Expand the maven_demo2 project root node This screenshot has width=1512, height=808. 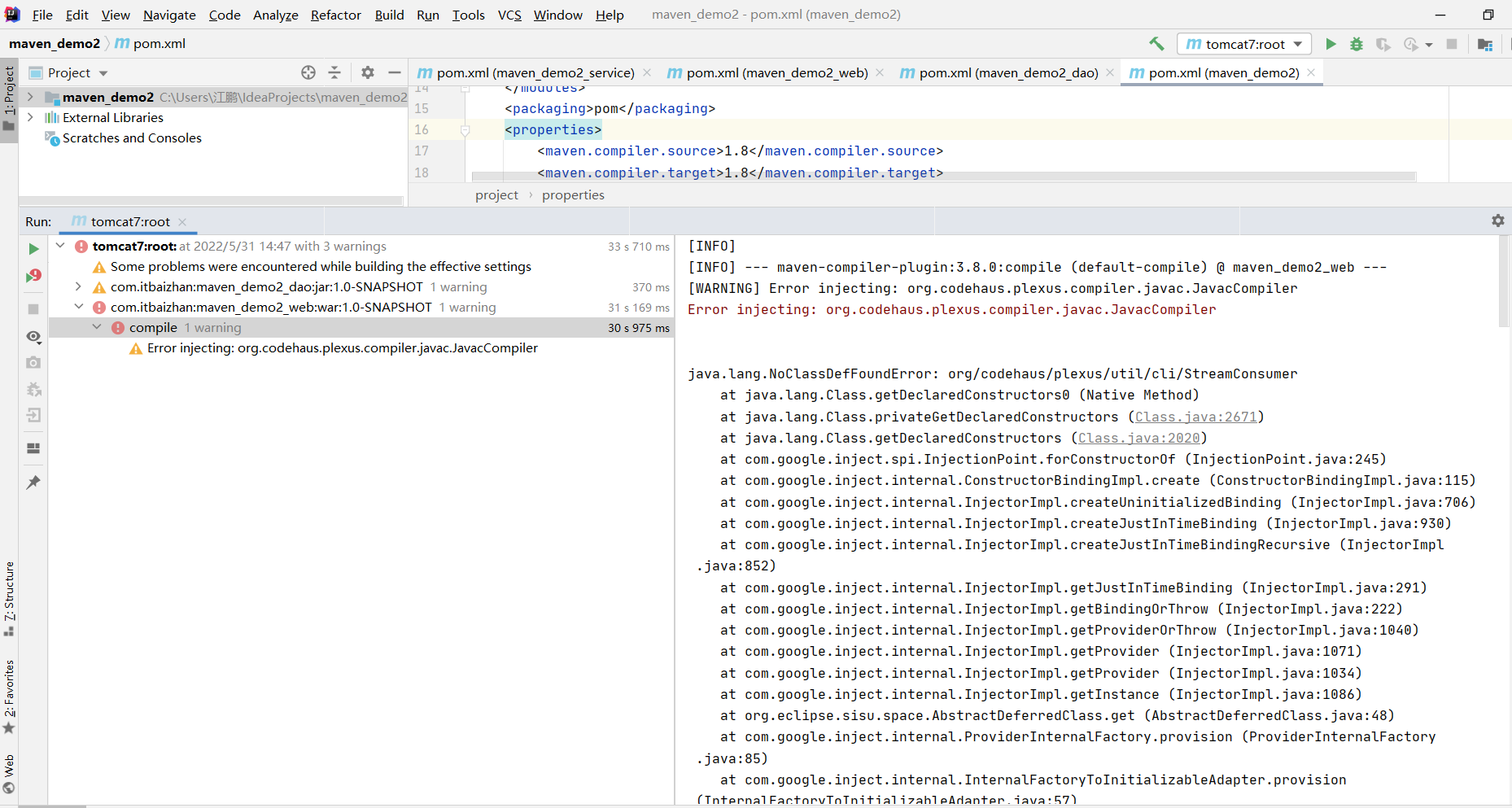pos(30,97)
